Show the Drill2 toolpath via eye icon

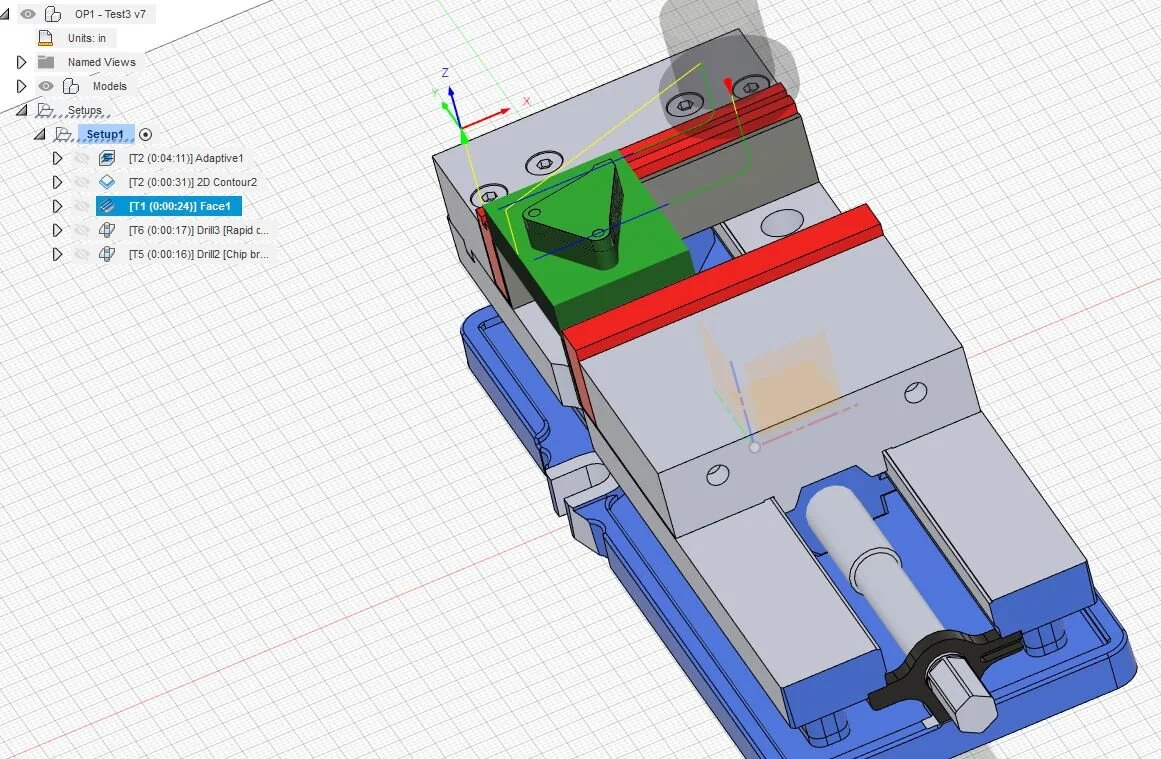[x=82, y=253]
